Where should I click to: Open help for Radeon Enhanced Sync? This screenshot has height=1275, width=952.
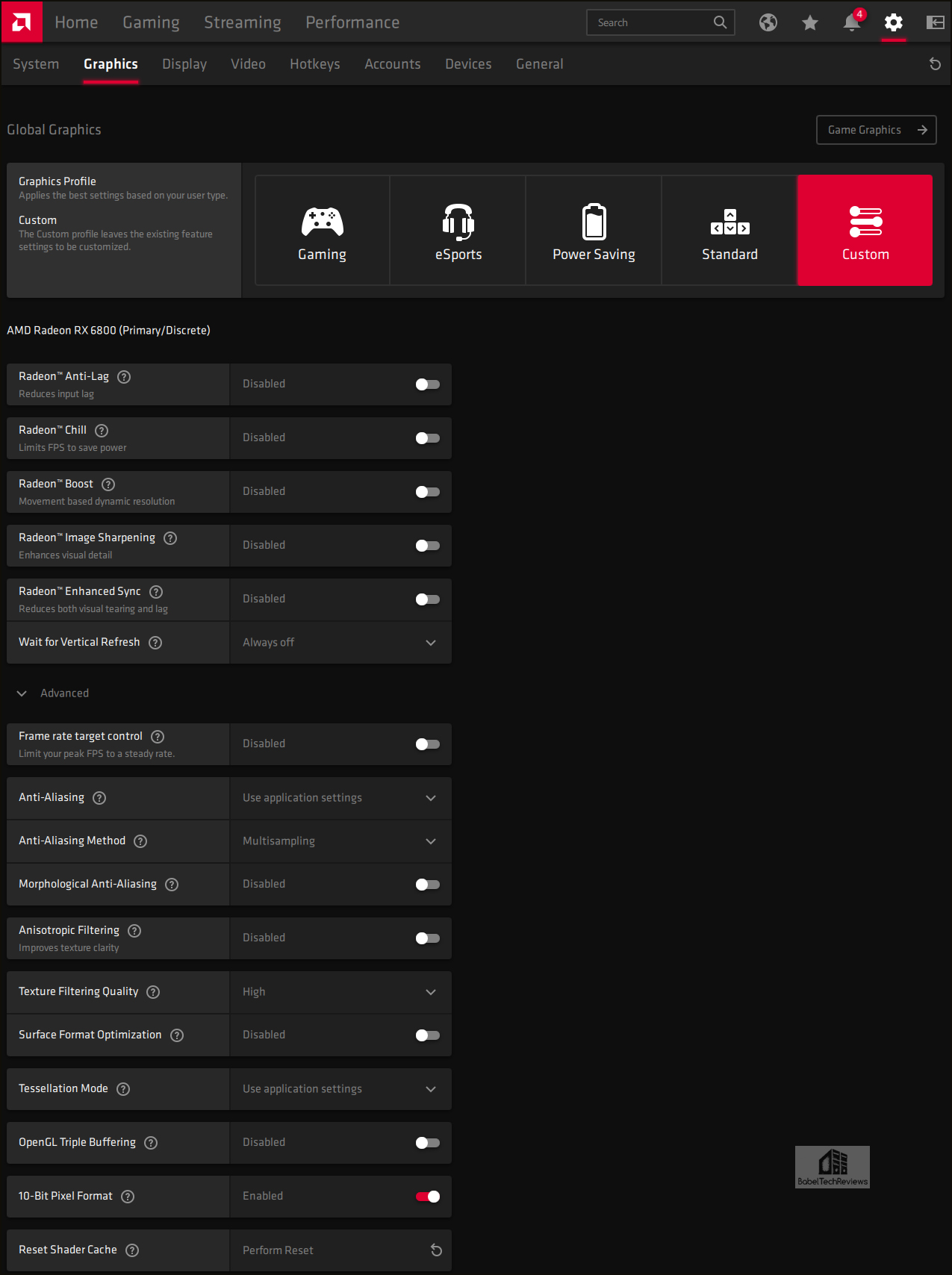[x=156, y=592]
